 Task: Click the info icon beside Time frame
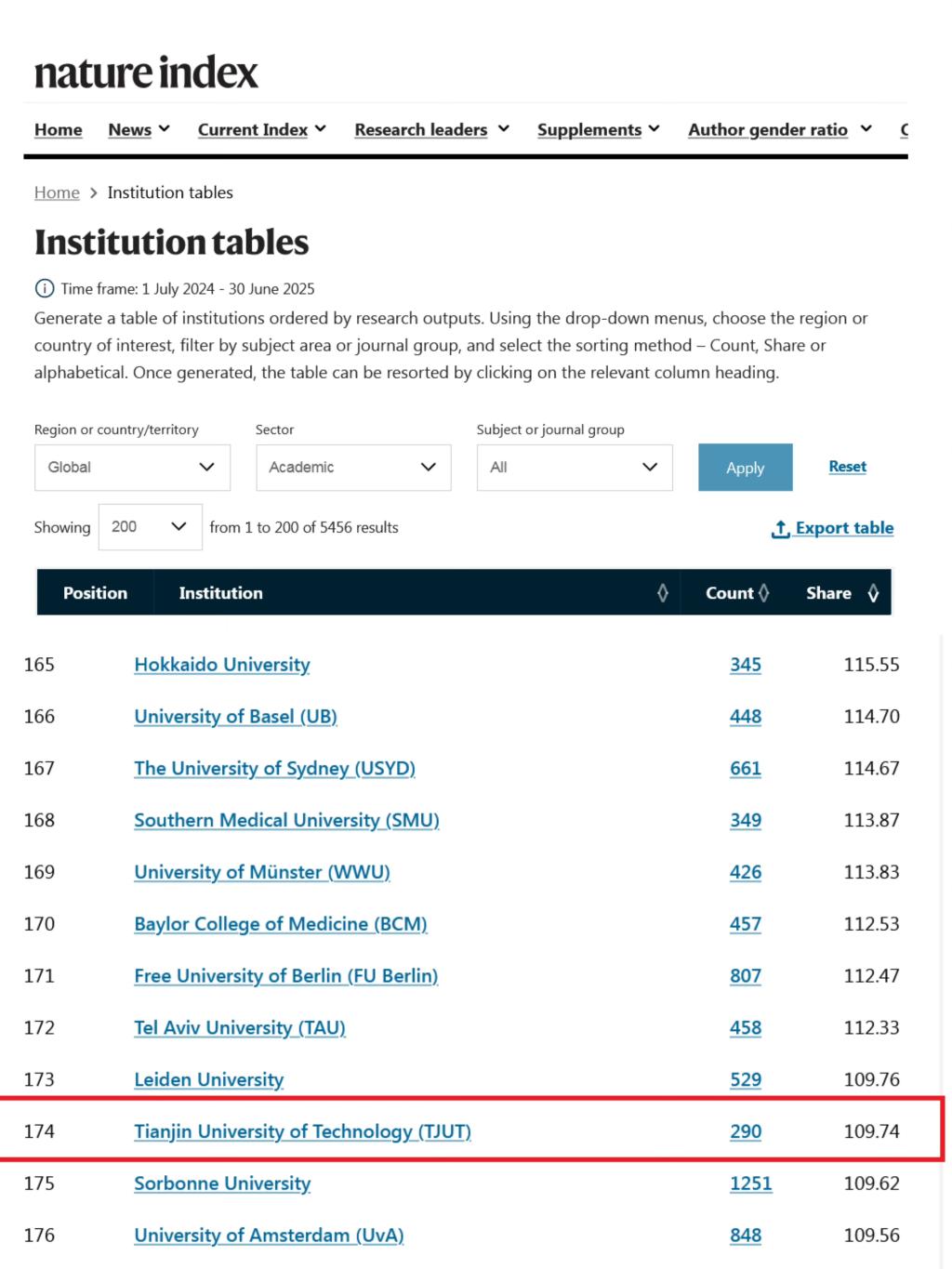(x=44, y=288)
